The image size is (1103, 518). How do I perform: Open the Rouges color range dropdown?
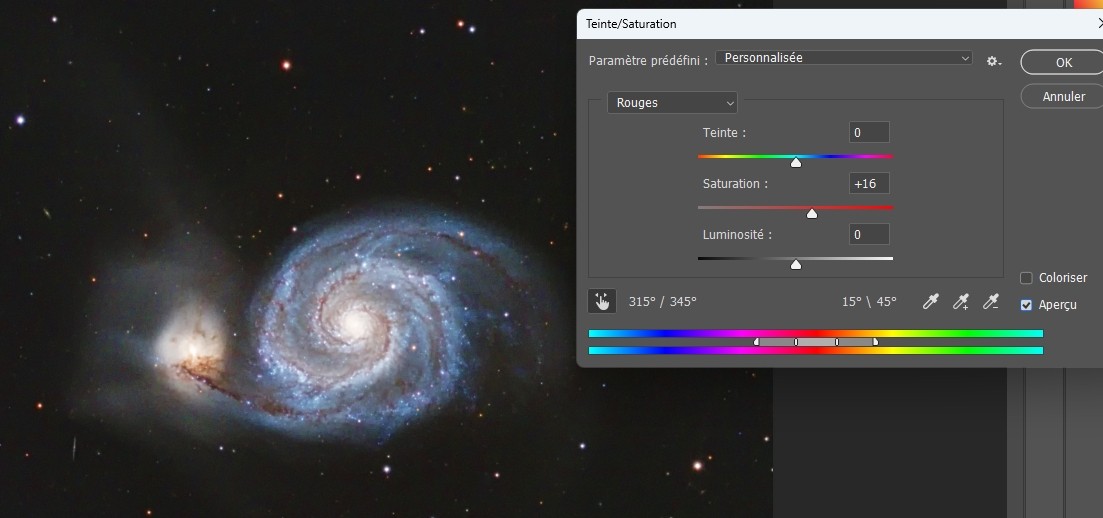[x=672, y=103]
